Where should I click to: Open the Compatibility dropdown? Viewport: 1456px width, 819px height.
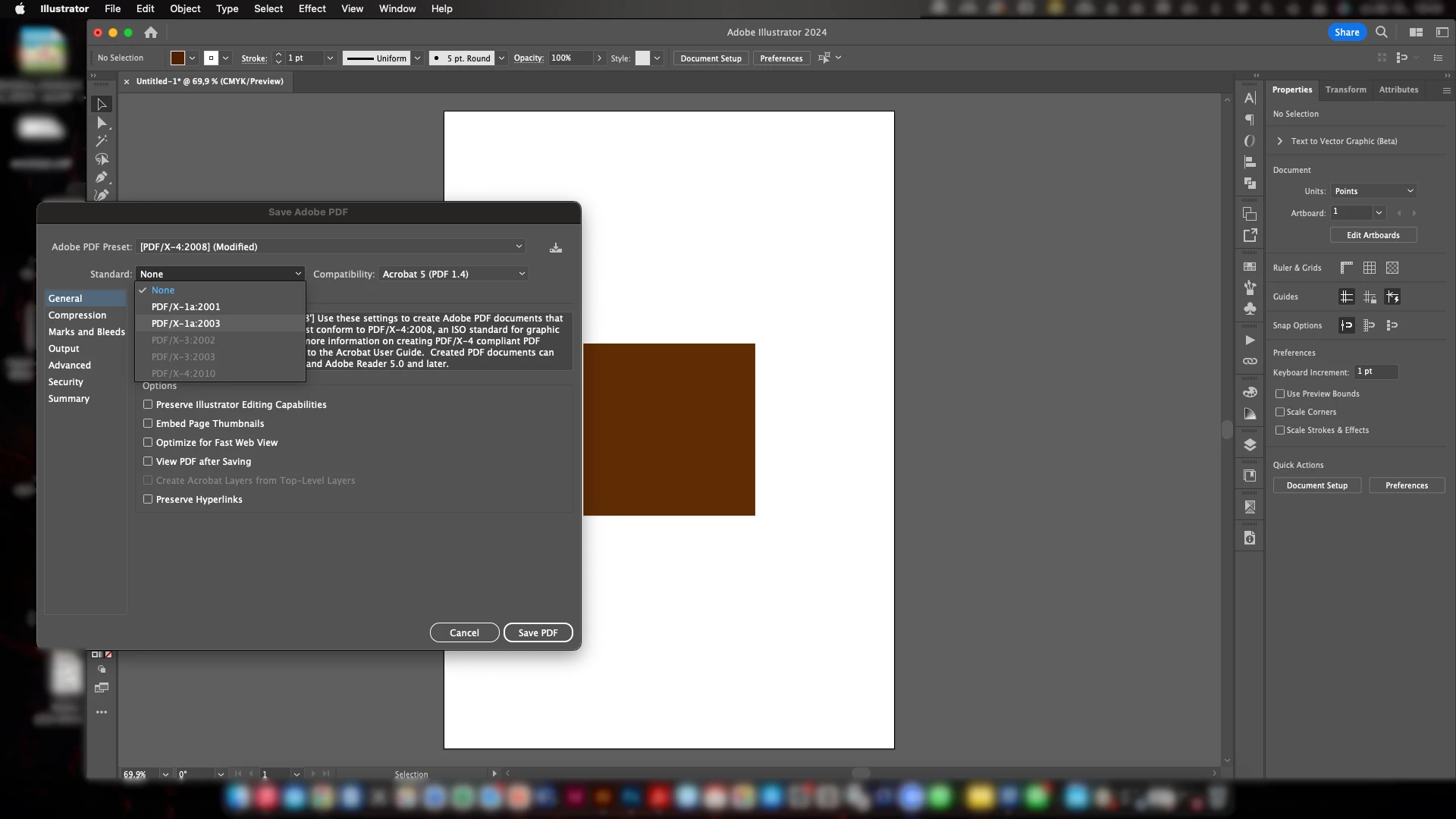point(453,274)
